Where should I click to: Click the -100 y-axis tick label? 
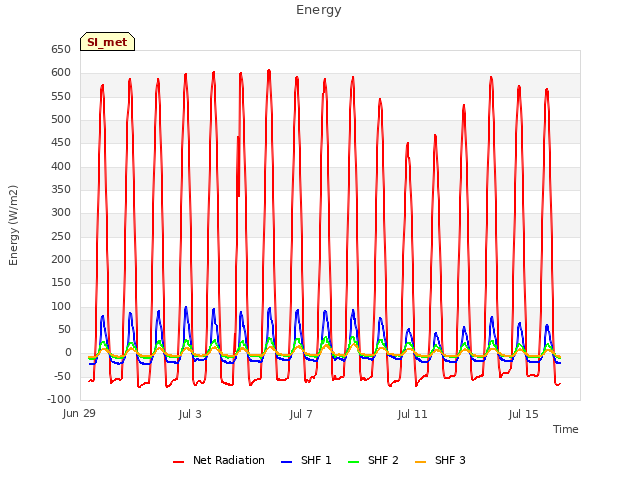(59, 399)
